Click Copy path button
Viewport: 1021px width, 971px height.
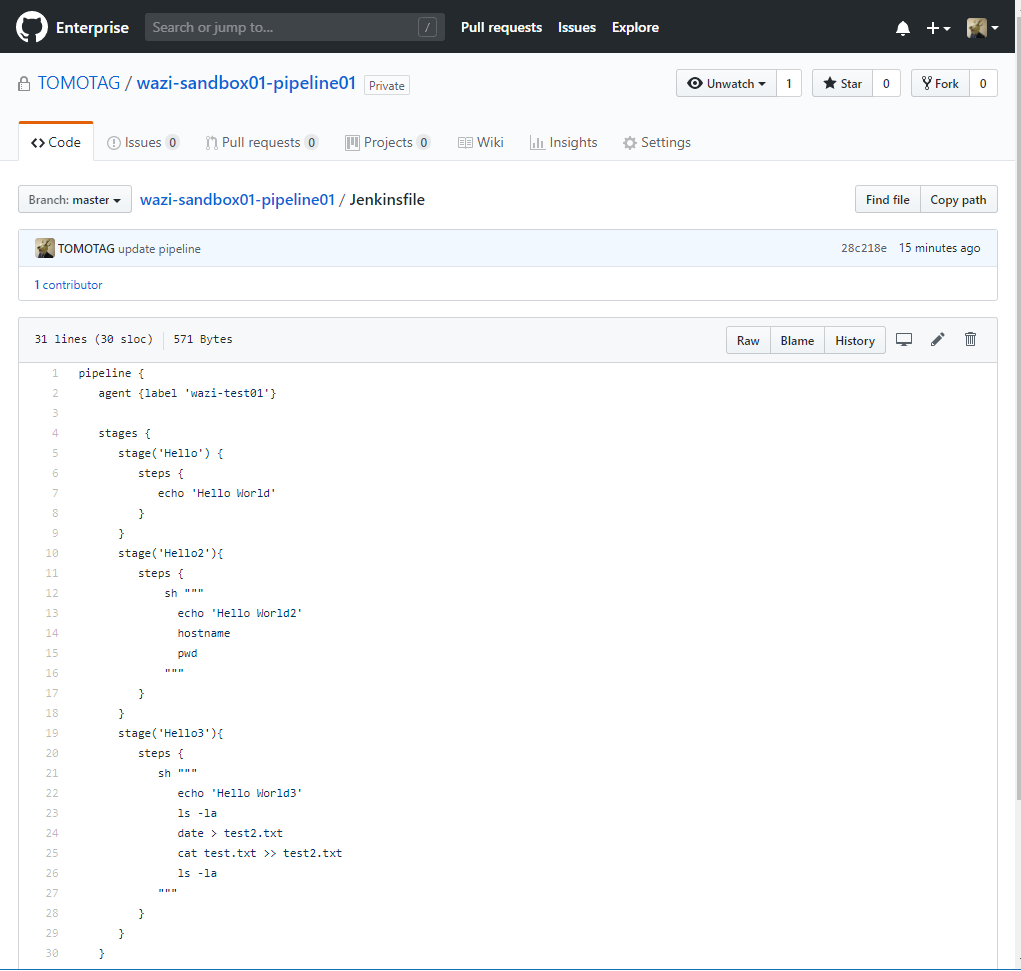[958, 199]
